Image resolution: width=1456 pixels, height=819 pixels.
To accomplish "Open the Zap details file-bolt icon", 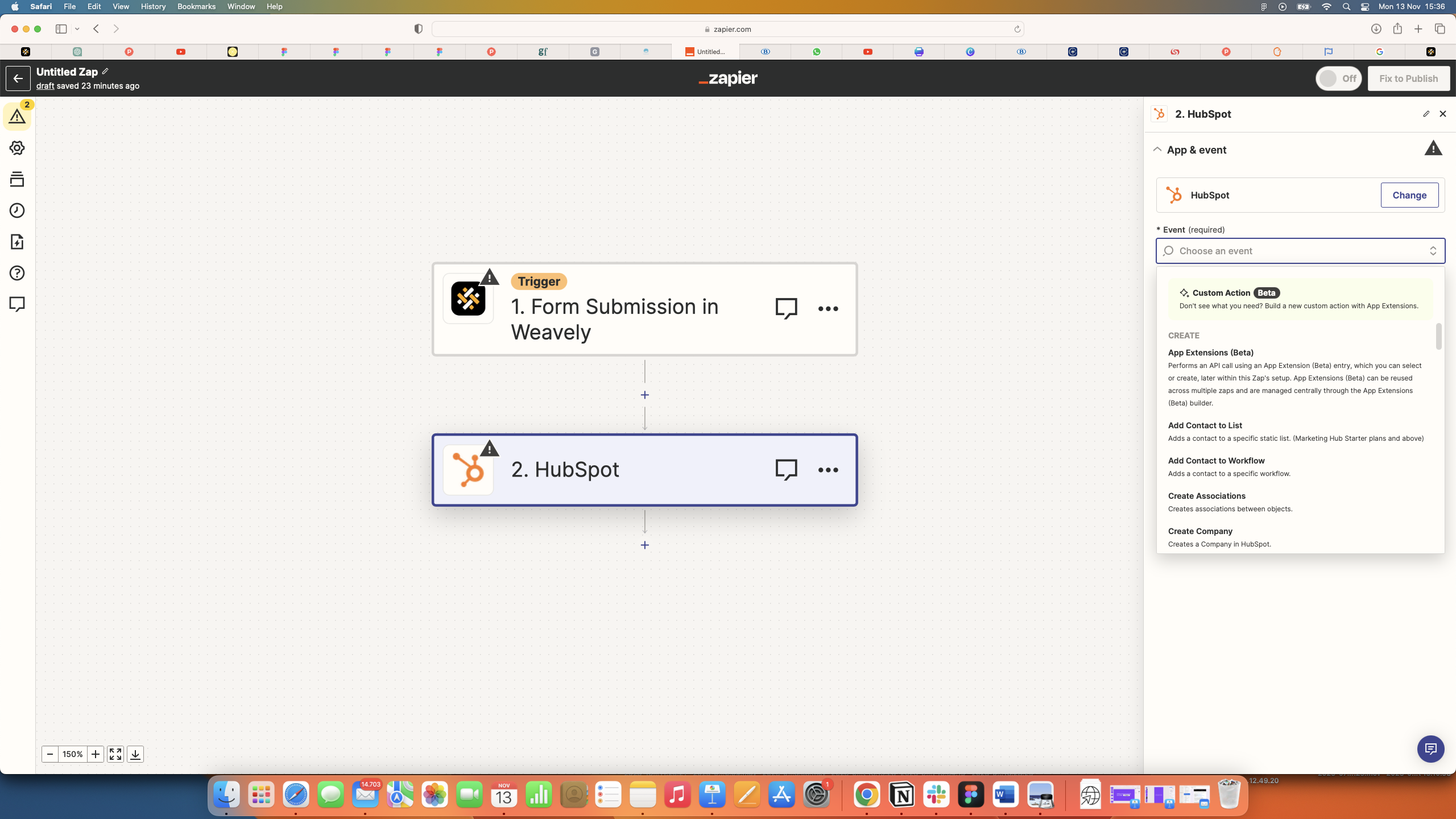I will pos(17,242).
